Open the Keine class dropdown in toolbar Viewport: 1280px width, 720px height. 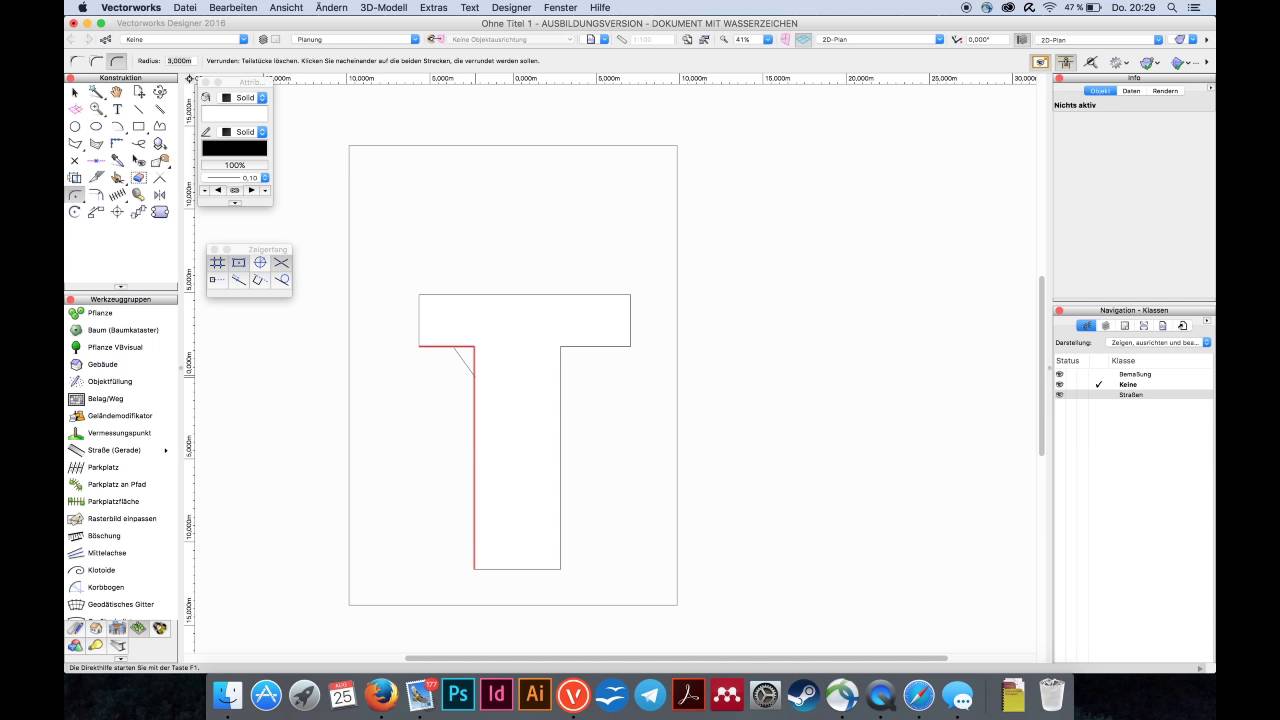tap(184, 39)
